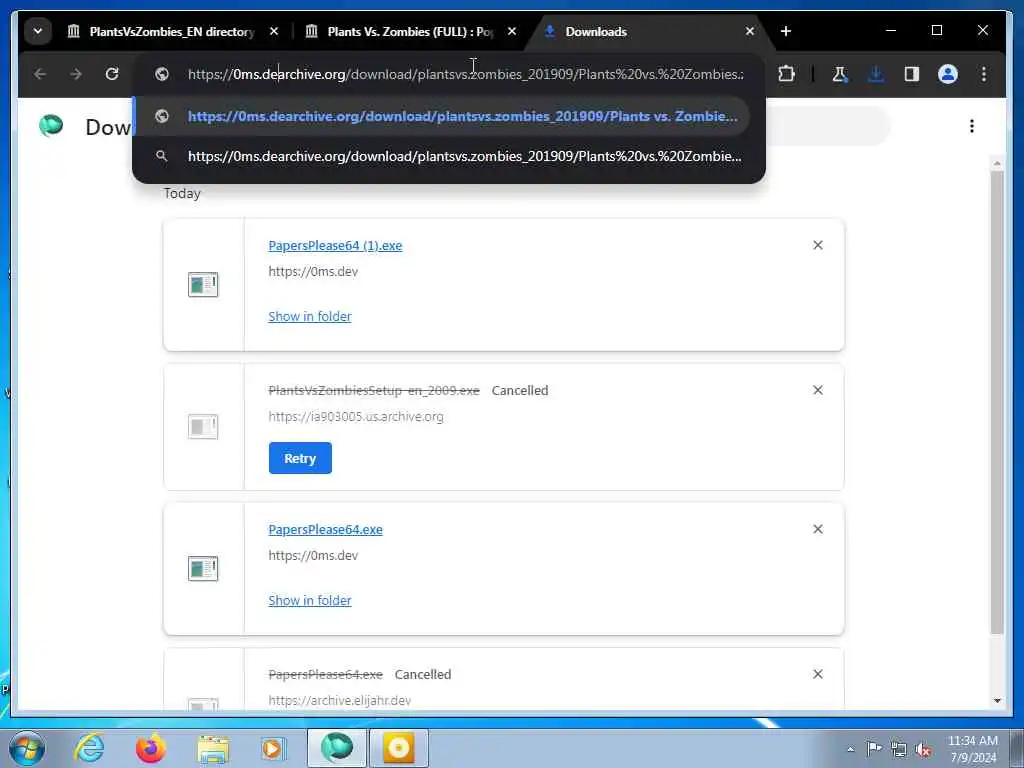Launch Internet Explorer from taskbar
The height and width of the screenshot is (768, 1024).
[x=89, y=748]
